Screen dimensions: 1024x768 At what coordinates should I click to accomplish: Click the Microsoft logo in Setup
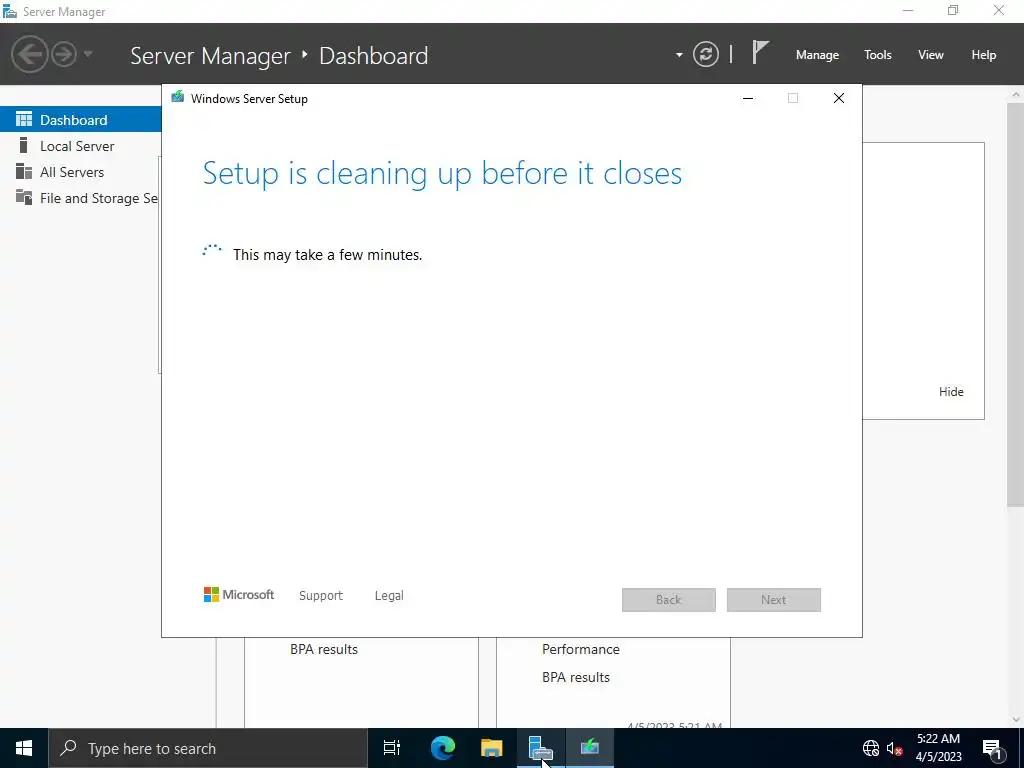239,594
